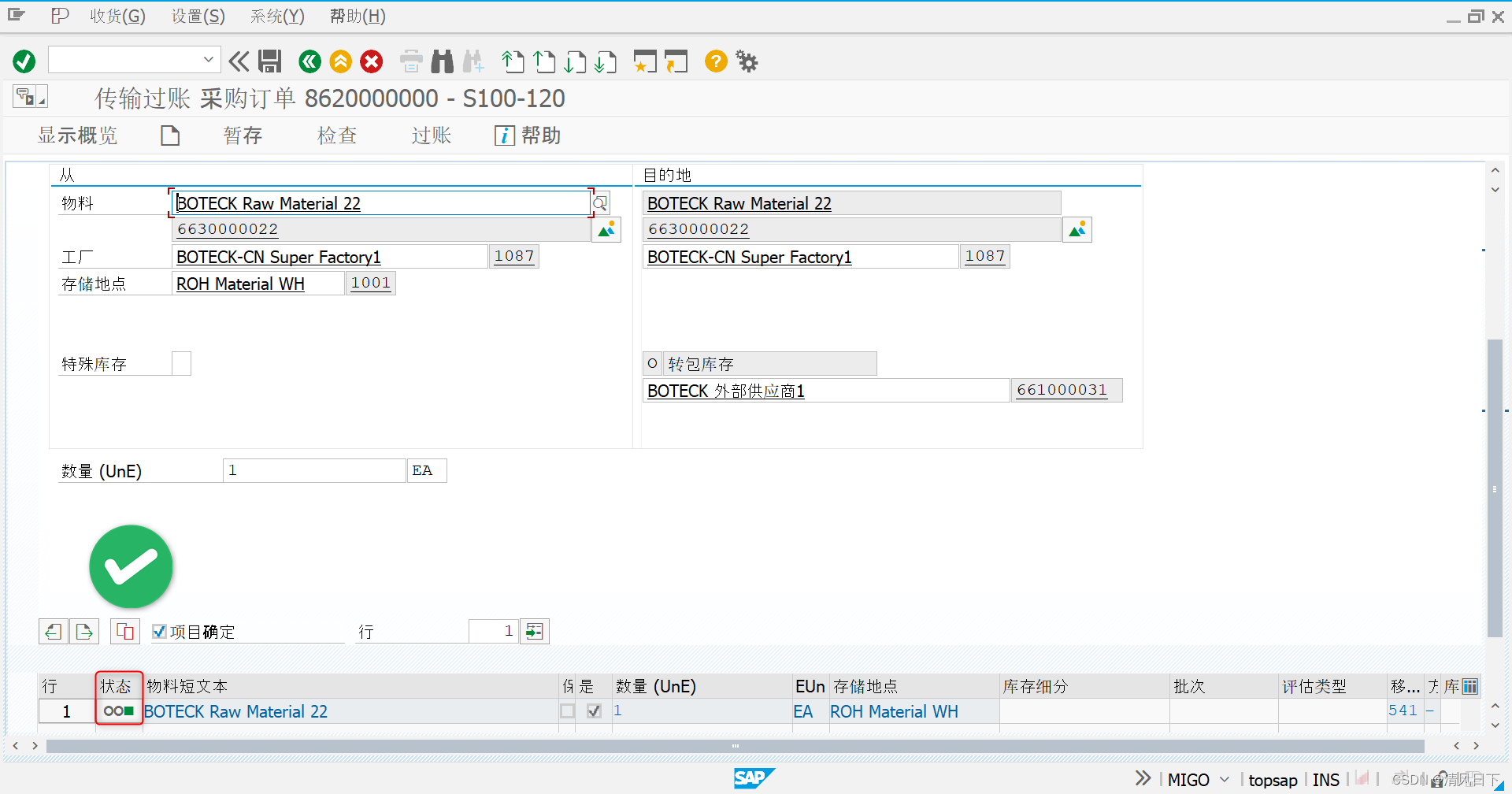Click destination material picture icon

[x=1077, y=230]
